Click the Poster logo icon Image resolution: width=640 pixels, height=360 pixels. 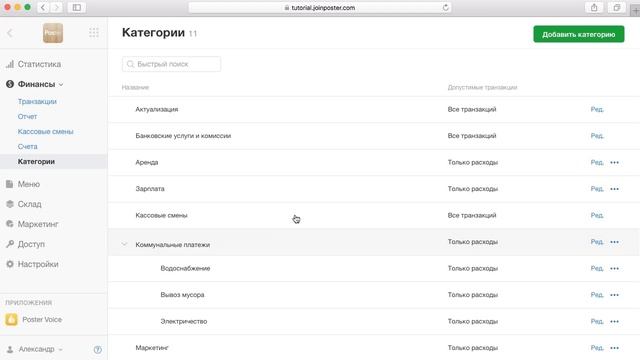[x=53, y=33]
